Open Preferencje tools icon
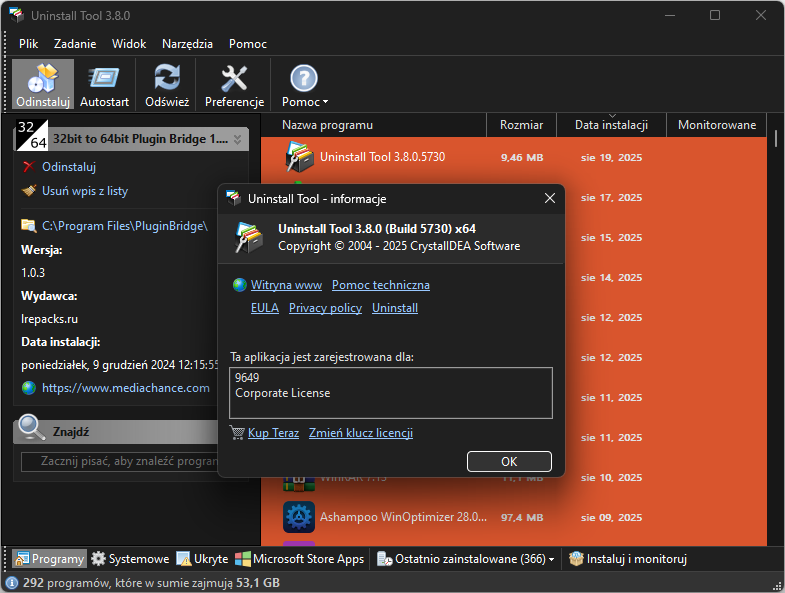Image resolution: width=785 pixels, height=593 pixels. tap(234, 78)
